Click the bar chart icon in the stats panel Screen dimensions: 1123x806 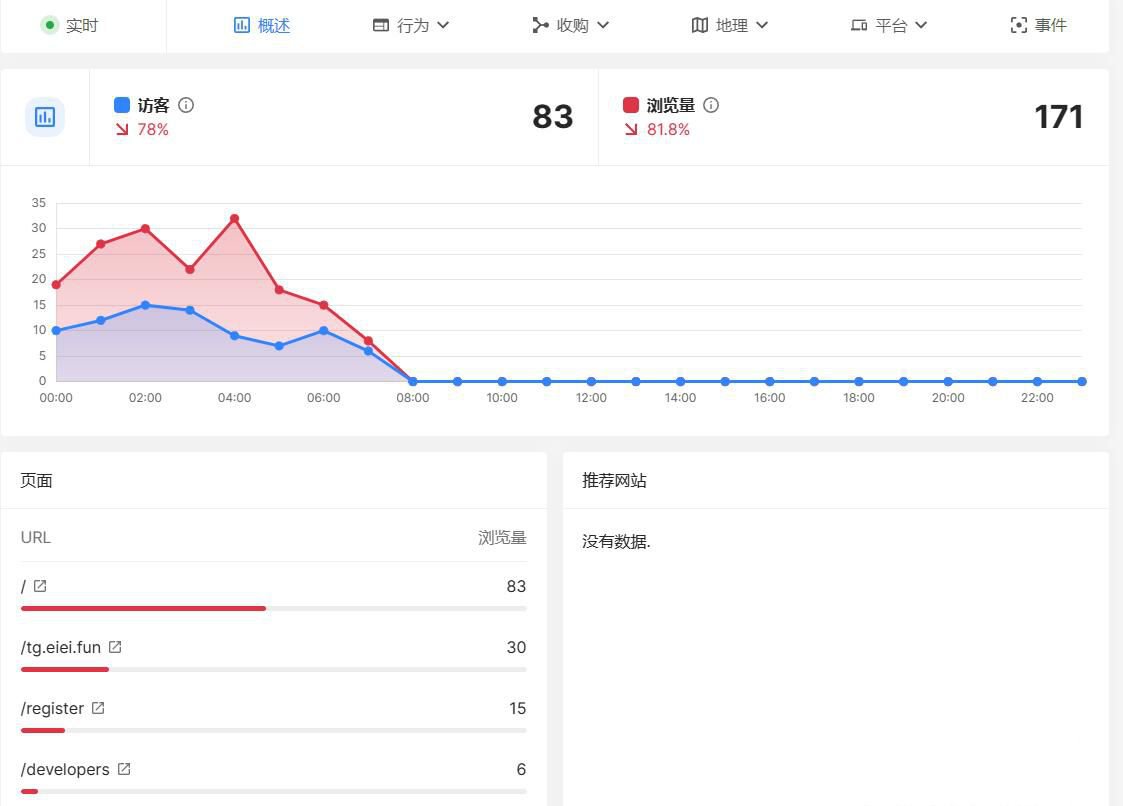click(44, 117)
